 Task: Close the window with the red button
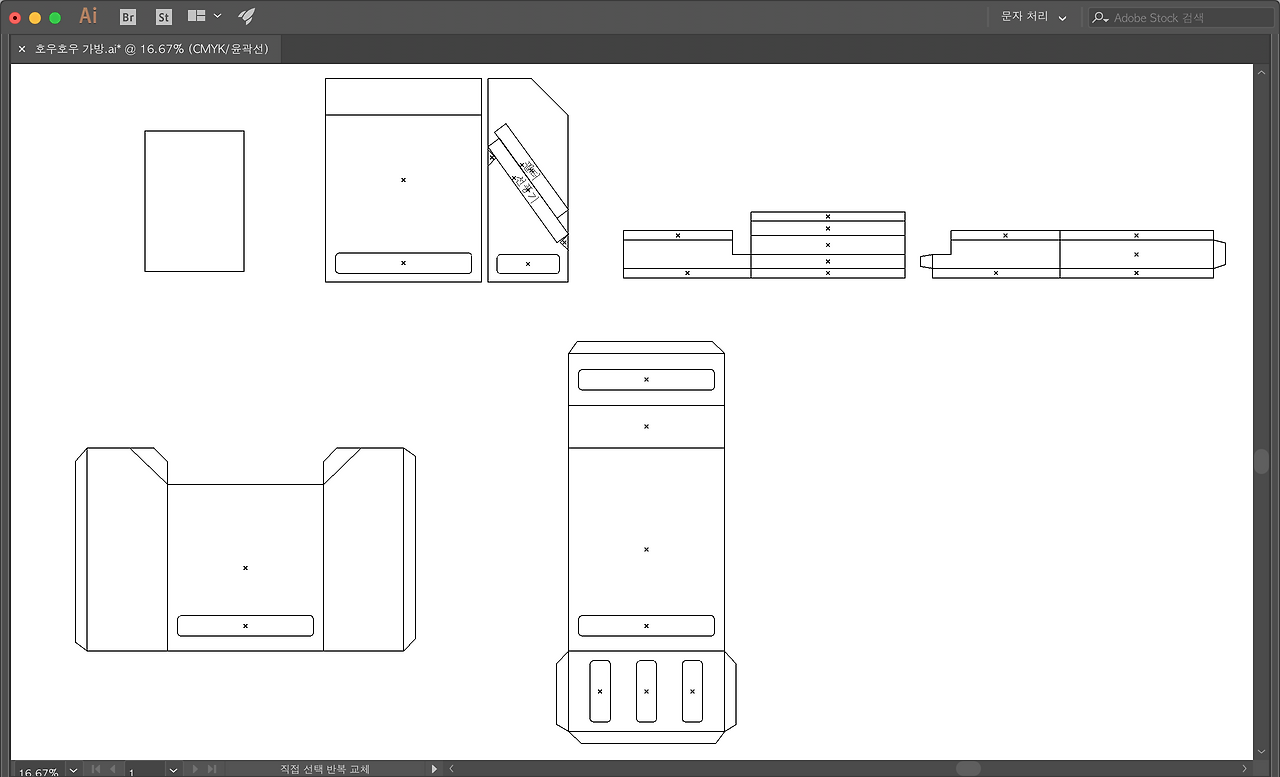click(15, 17)
